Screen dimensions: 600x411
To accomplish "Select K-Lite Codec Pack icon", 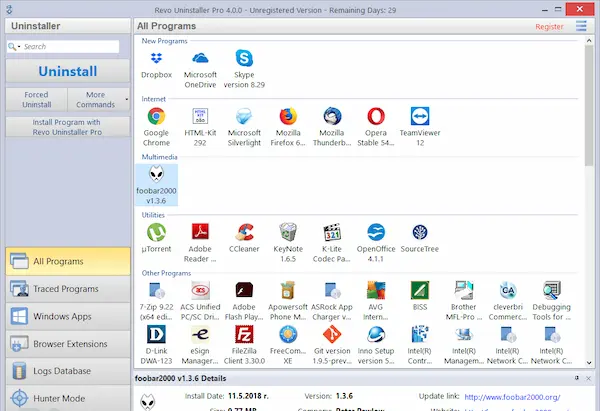I will (x=332, y=232).
